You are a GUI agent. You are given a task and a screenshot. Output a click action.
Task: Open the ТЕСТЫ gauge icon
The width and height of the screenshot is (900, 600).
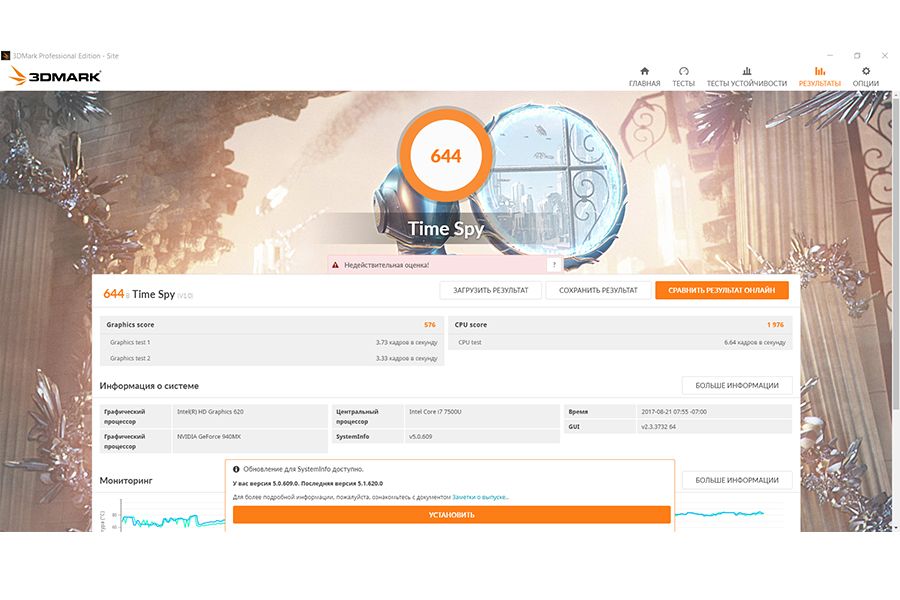click(683, 71)
